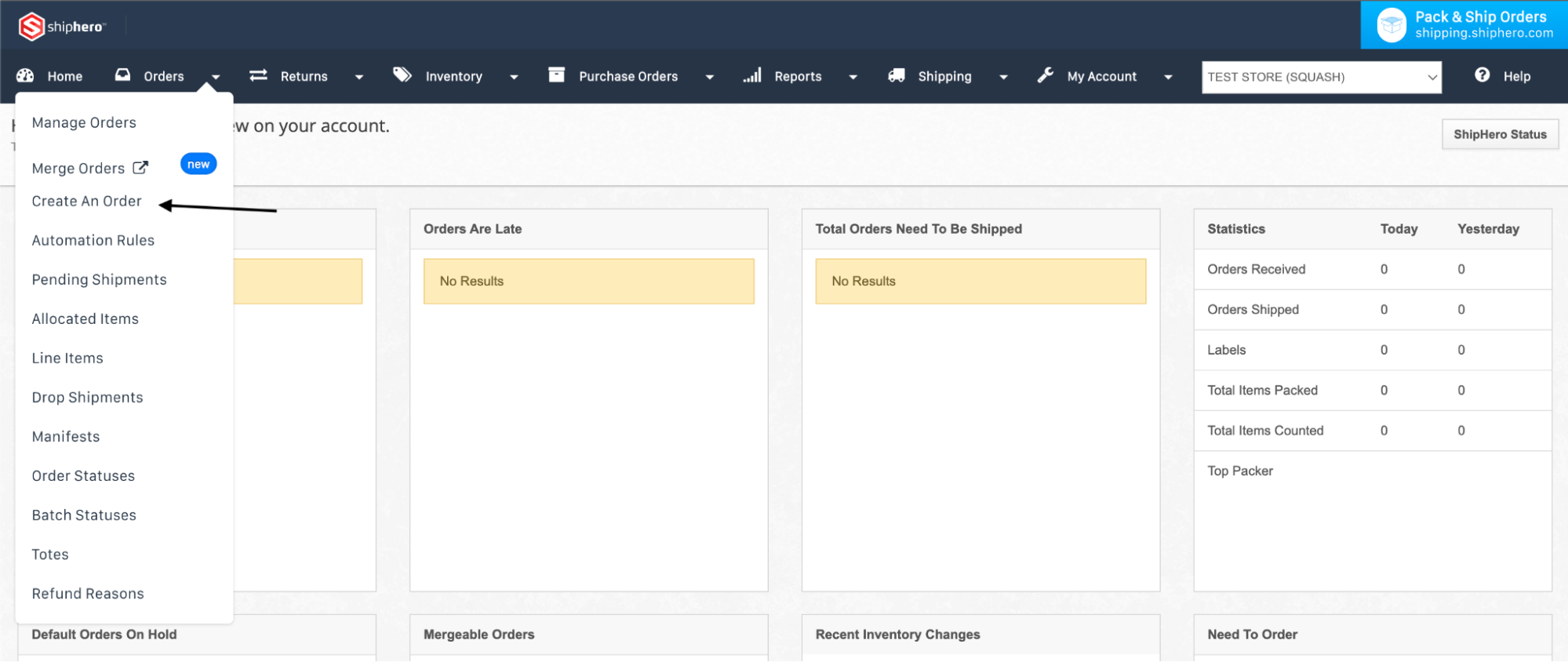
Task: Open the TEST STORE (SQUASH) selector
Action: (x=1322, y=77)
